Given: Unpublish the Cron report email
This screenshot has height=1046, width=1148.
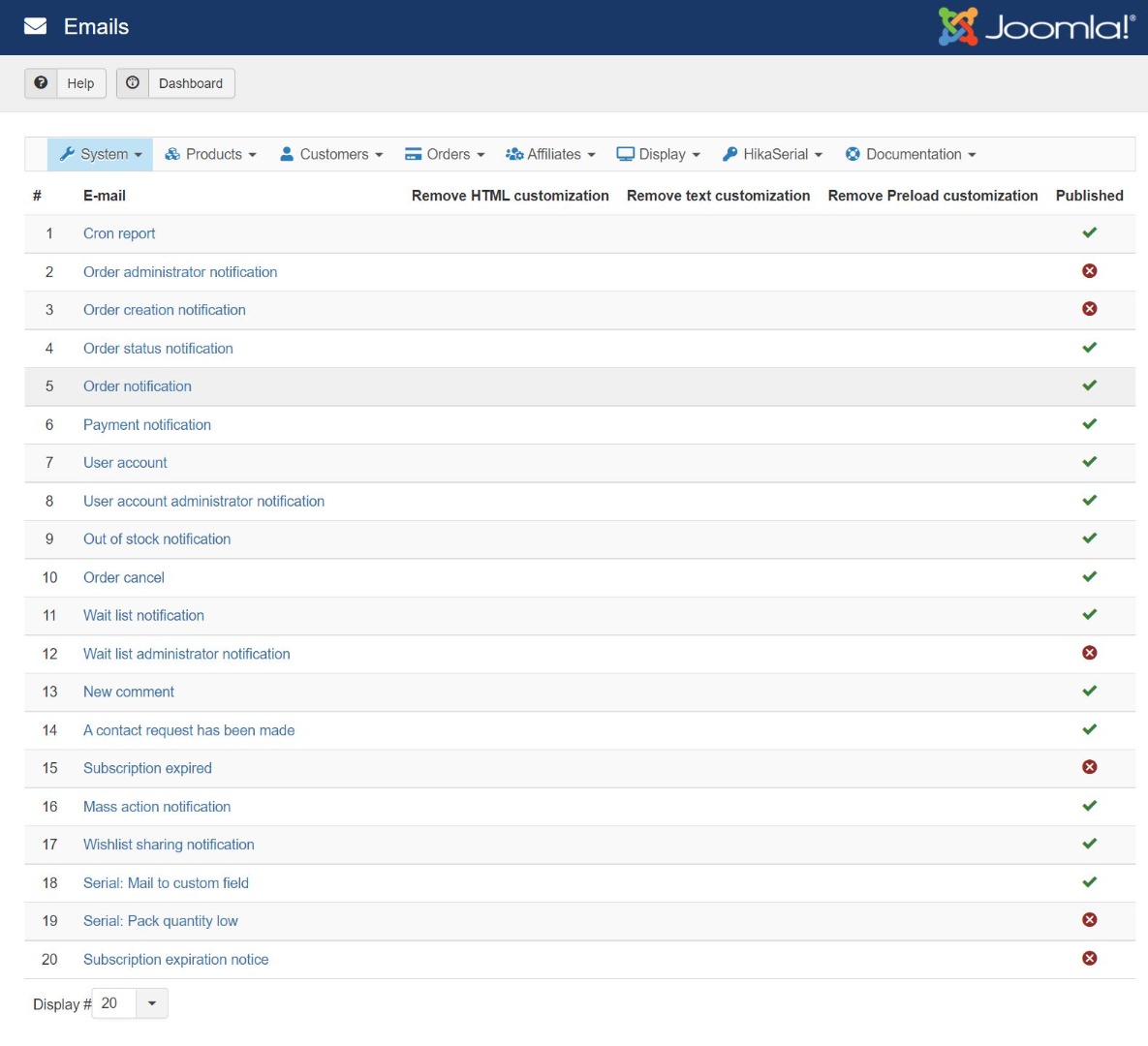Looking at the screenshot, I should click(x=1089, y=232).
